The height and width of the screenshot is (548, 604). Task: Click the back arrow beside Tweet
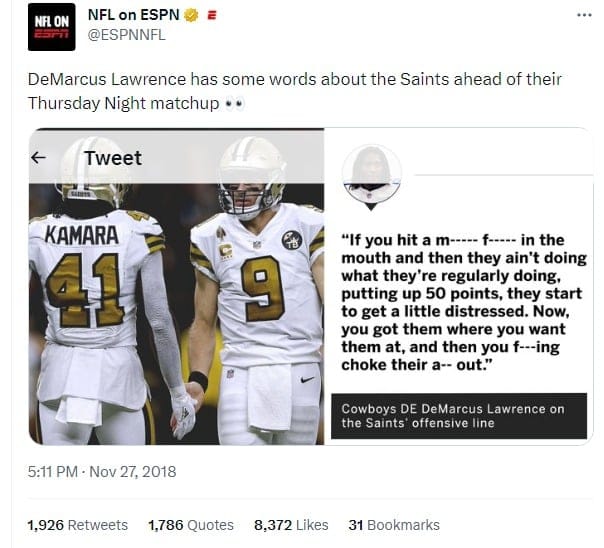[x=39, y=158]
